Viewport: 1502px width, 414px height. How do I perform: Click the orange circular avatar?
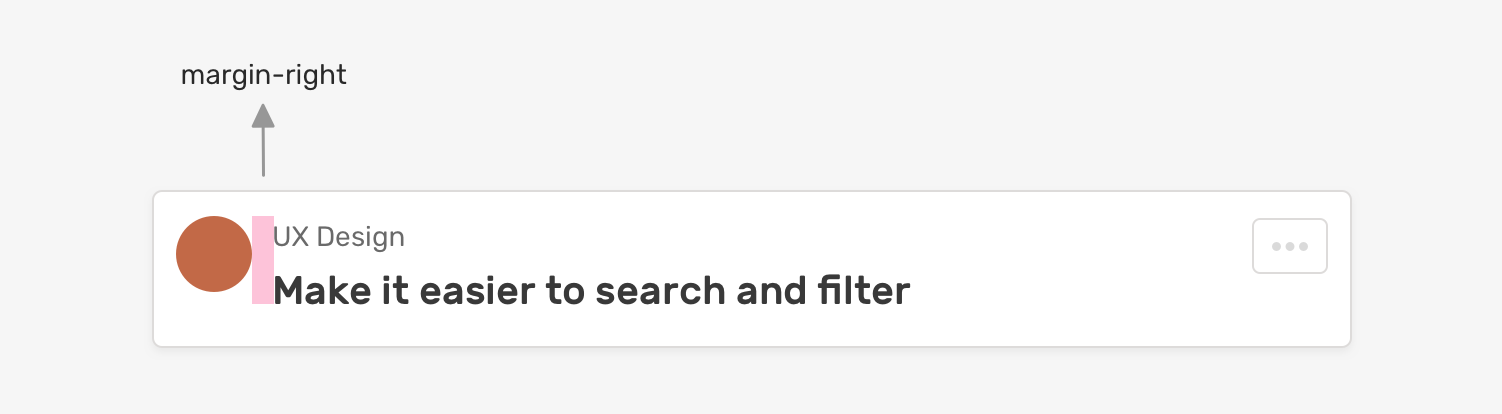tap(213, 254)
